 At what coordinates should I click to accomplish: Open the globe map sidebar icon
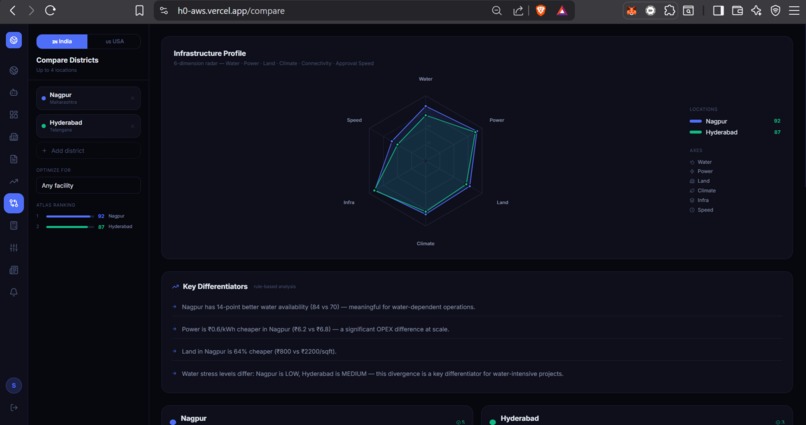(14, 70)
